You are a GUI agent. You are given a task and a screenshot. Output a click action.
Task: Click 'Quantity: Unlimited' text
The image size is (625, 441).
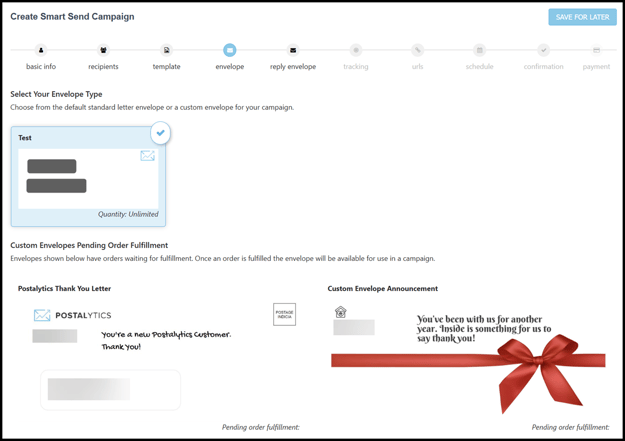pos(128,214)
